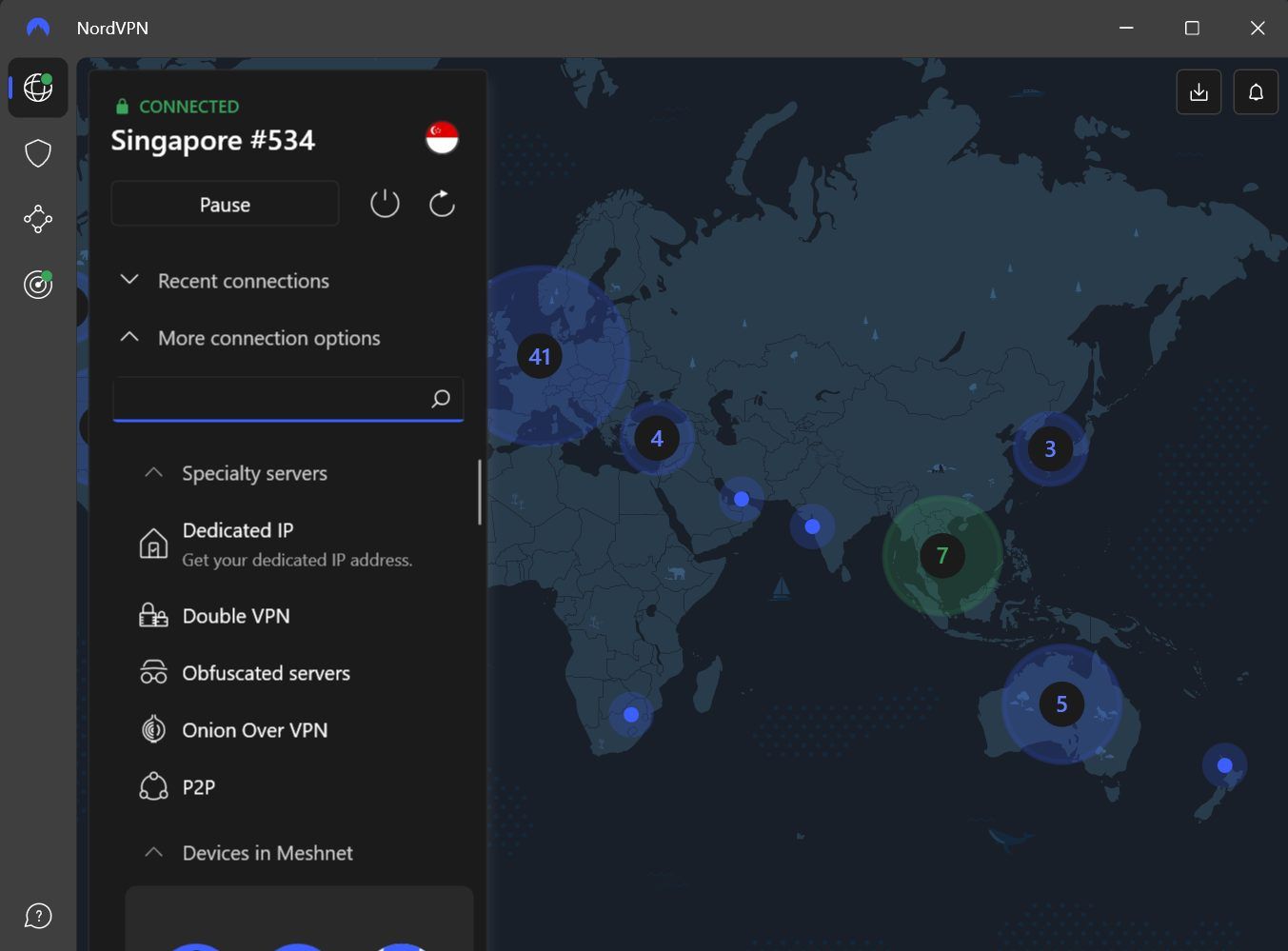Pause the VPN connection
Viewport: 1288px width, 951px height.
225,204
